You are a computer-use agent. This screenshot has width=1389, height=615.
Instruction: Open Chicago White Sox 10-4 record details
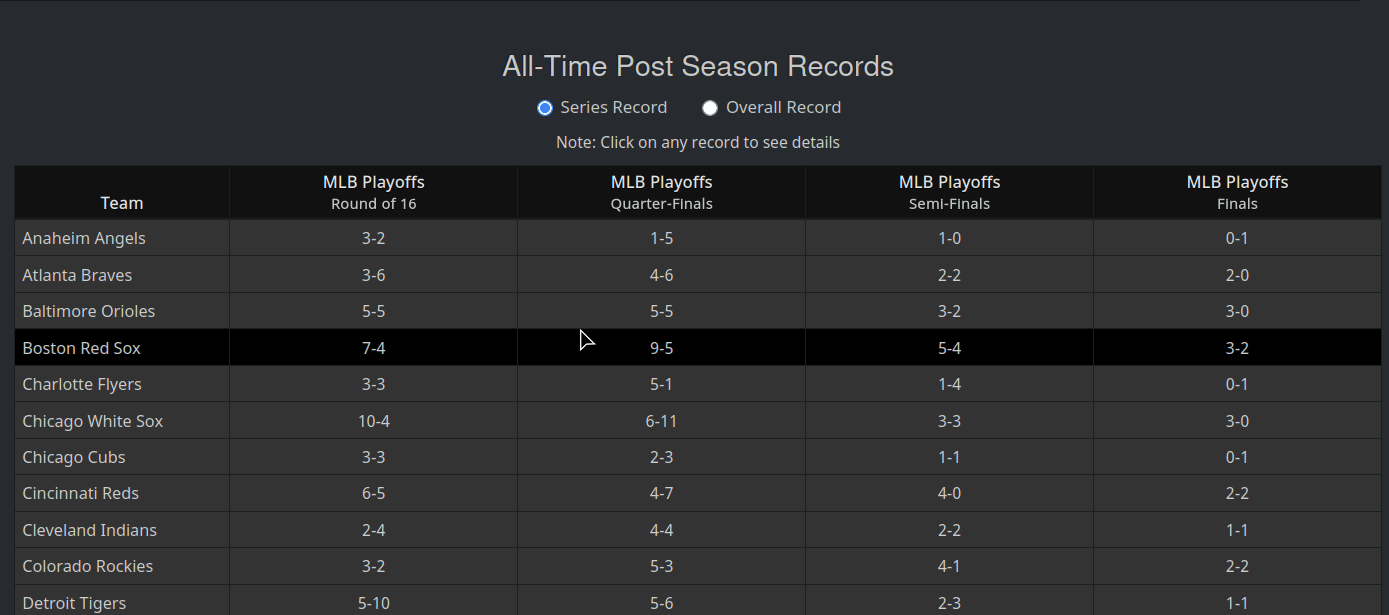tap(373, 420)
